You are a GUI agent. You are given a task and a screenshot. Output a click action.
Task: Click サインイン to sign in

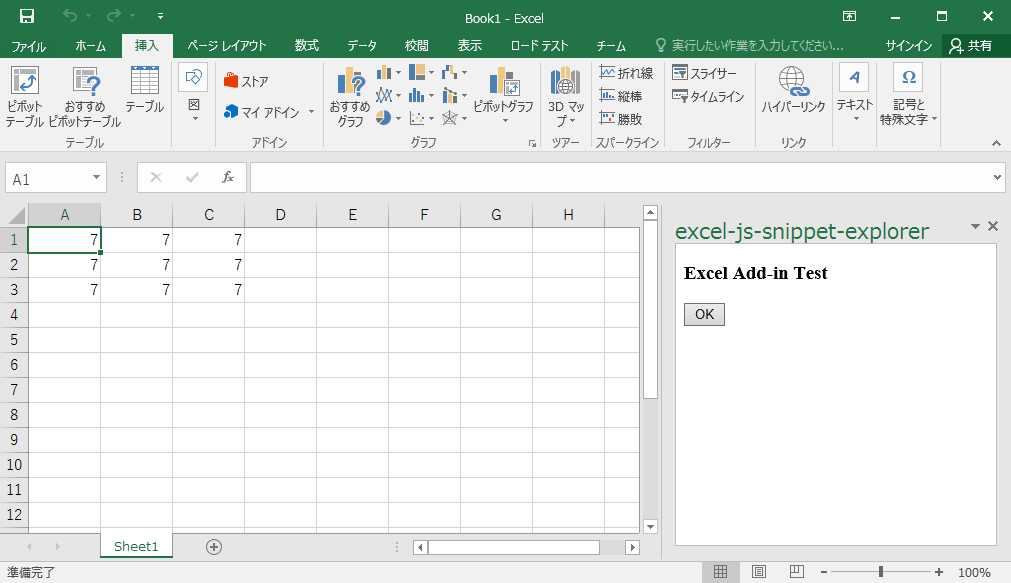(x=908, y=46)
